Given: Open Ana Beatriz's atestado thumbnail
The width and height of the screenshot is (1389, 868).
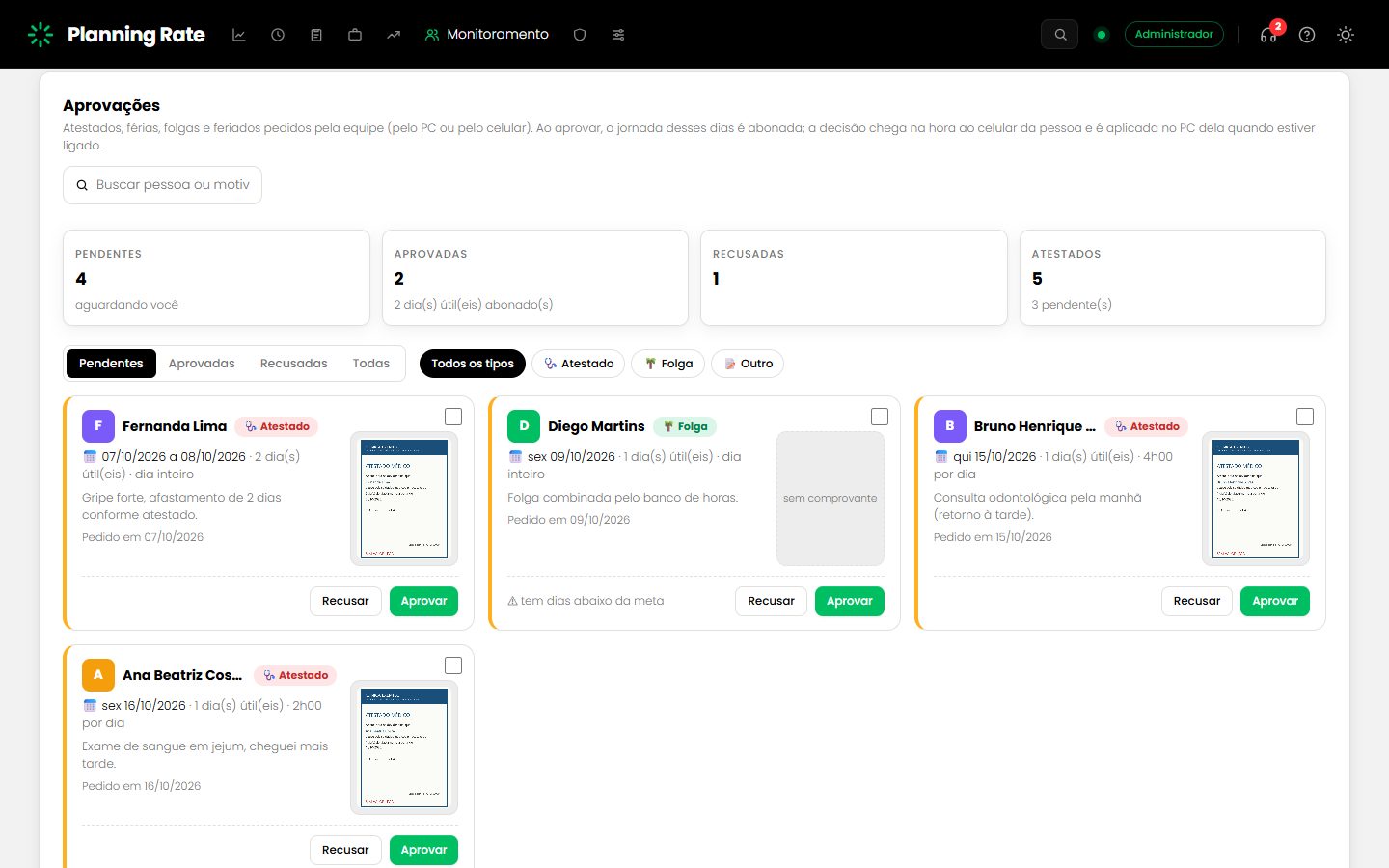Looking at the screenshot, I should (404, 747).
